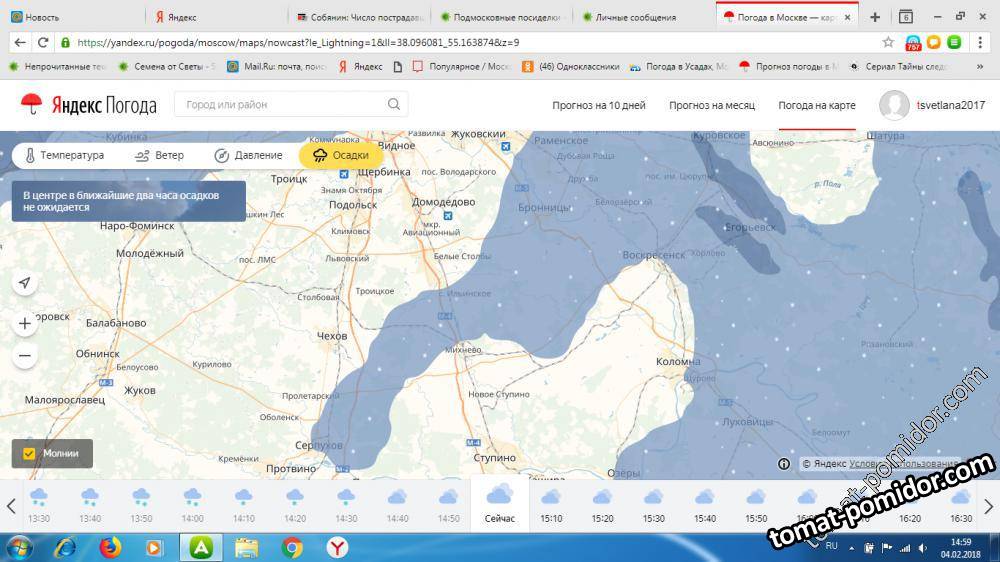Select 15:30 on precipitation timeline
The image size is (1000, 562).
pyautogui.click(x=654, y=505)
